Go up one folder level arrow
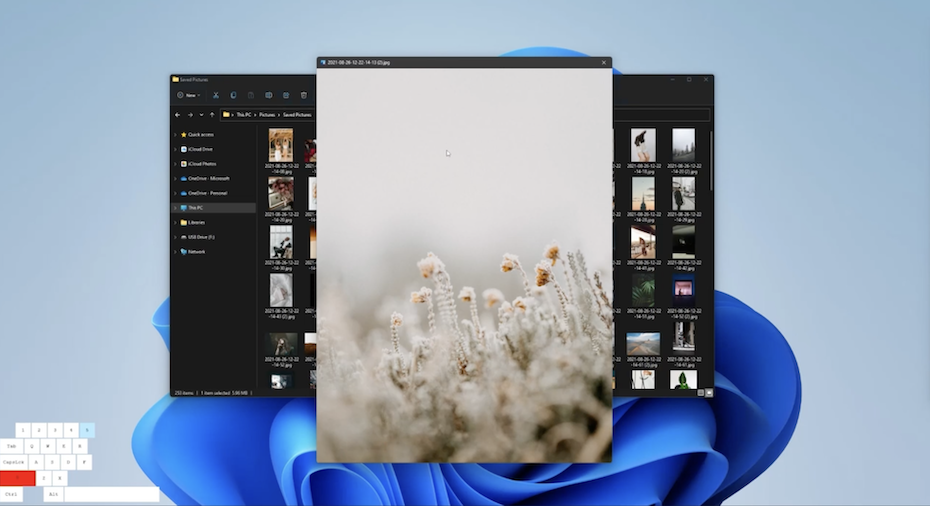 212,115
